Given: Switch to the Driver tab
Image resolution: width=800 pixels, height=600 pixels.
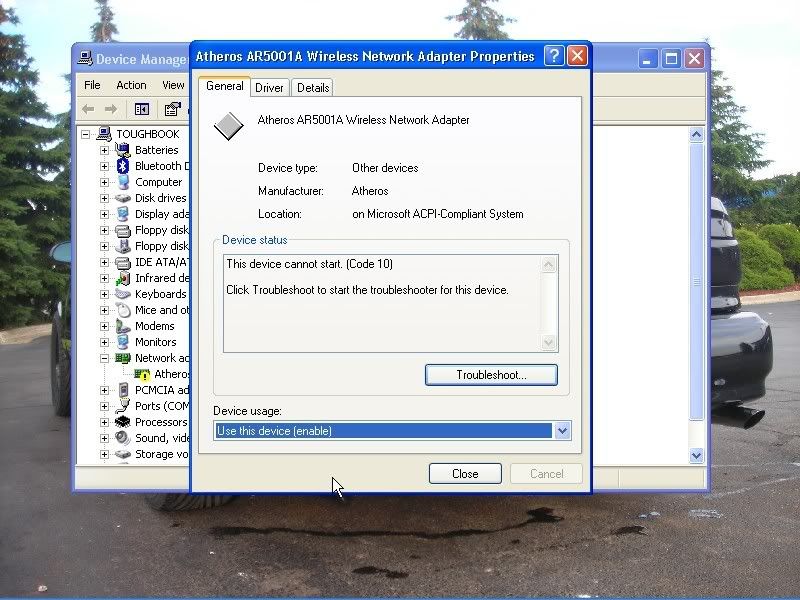Looking at the screenshot, I should [269, 88].
